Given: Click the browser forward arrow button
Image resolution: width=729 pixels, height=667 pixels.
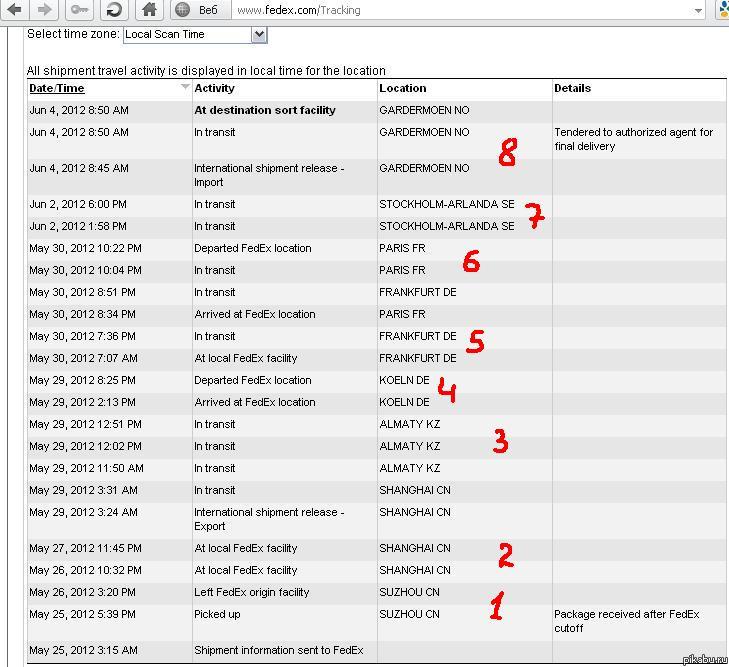Looking at the screenshot, I should point(44,10).
